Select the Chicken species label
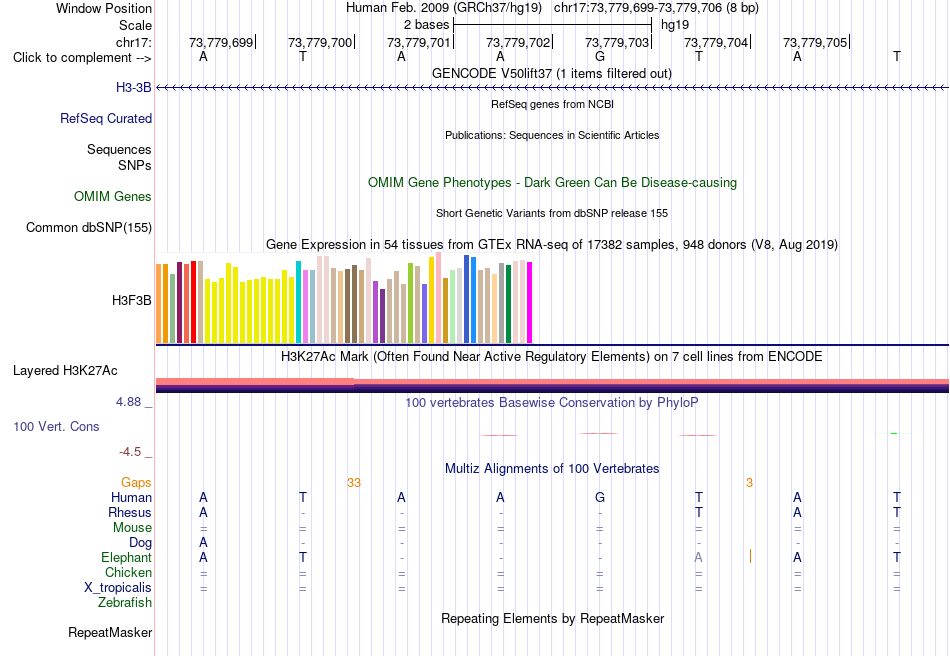Viewport: 950px width, 656px height. tap(128, 572)
